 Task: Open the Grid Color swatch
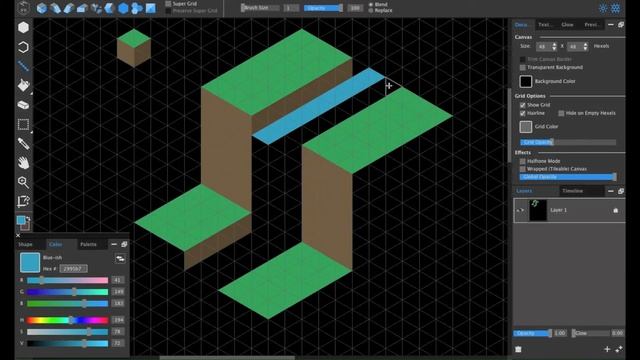[x=526, y=127]
